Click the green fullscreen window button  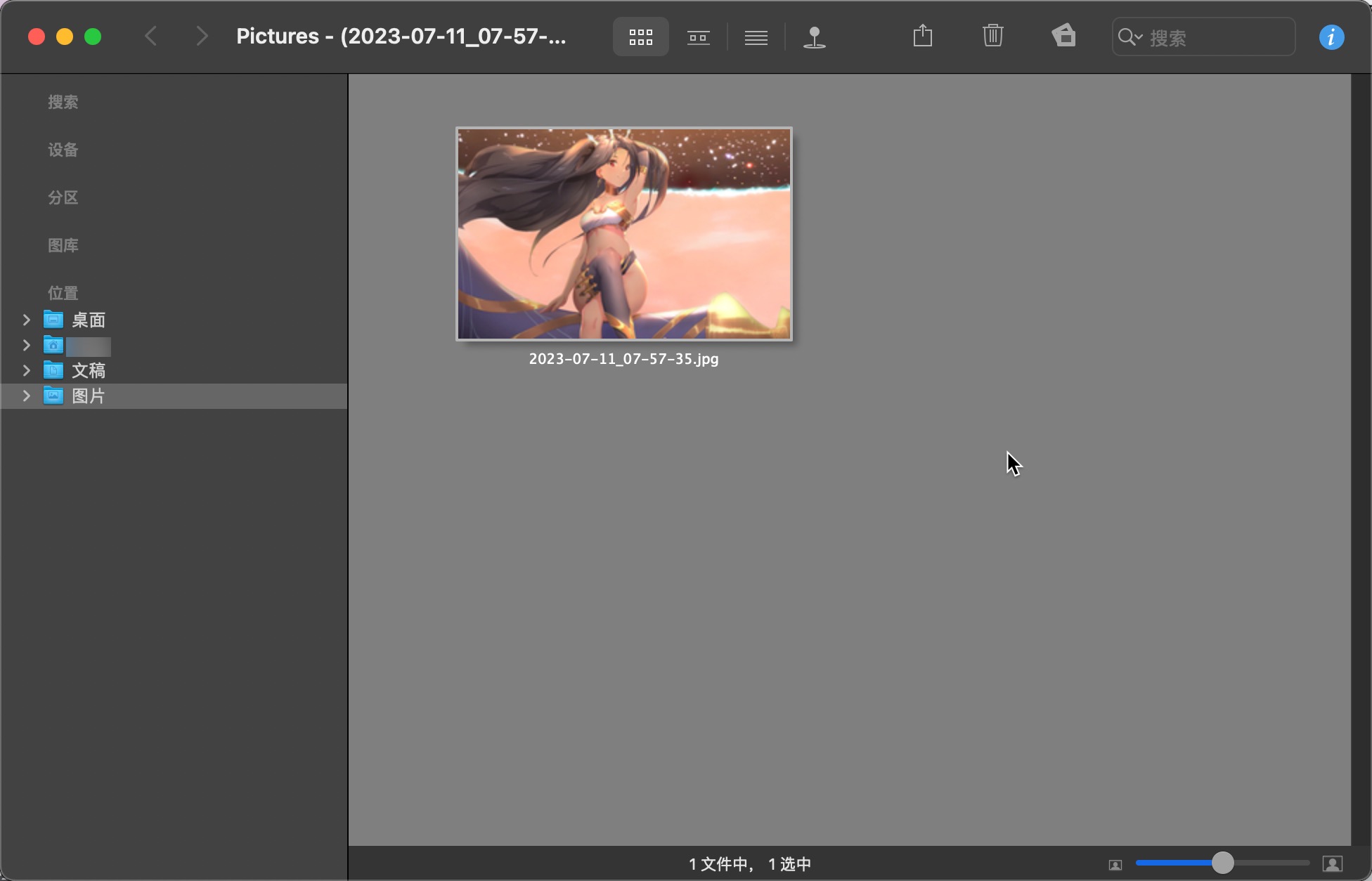[93, 37]
